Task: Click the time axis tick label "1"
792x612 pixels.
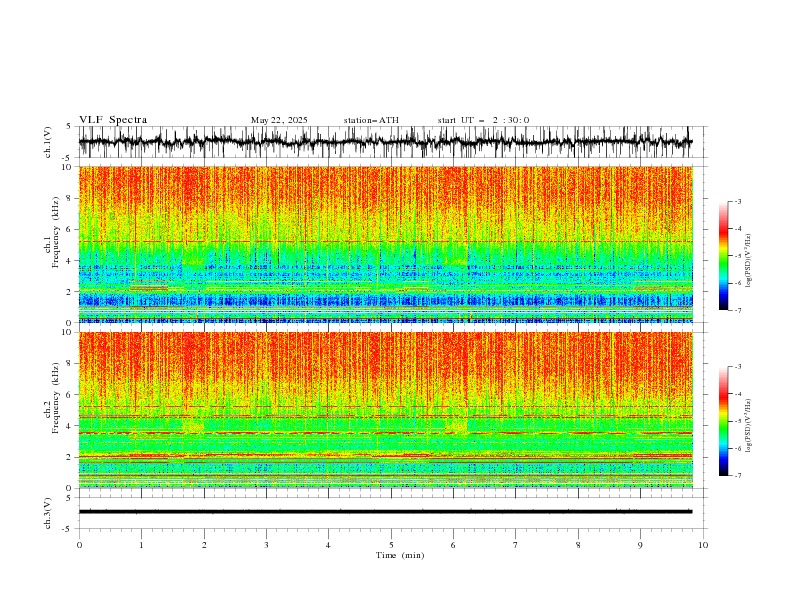Action: (141, 545)
